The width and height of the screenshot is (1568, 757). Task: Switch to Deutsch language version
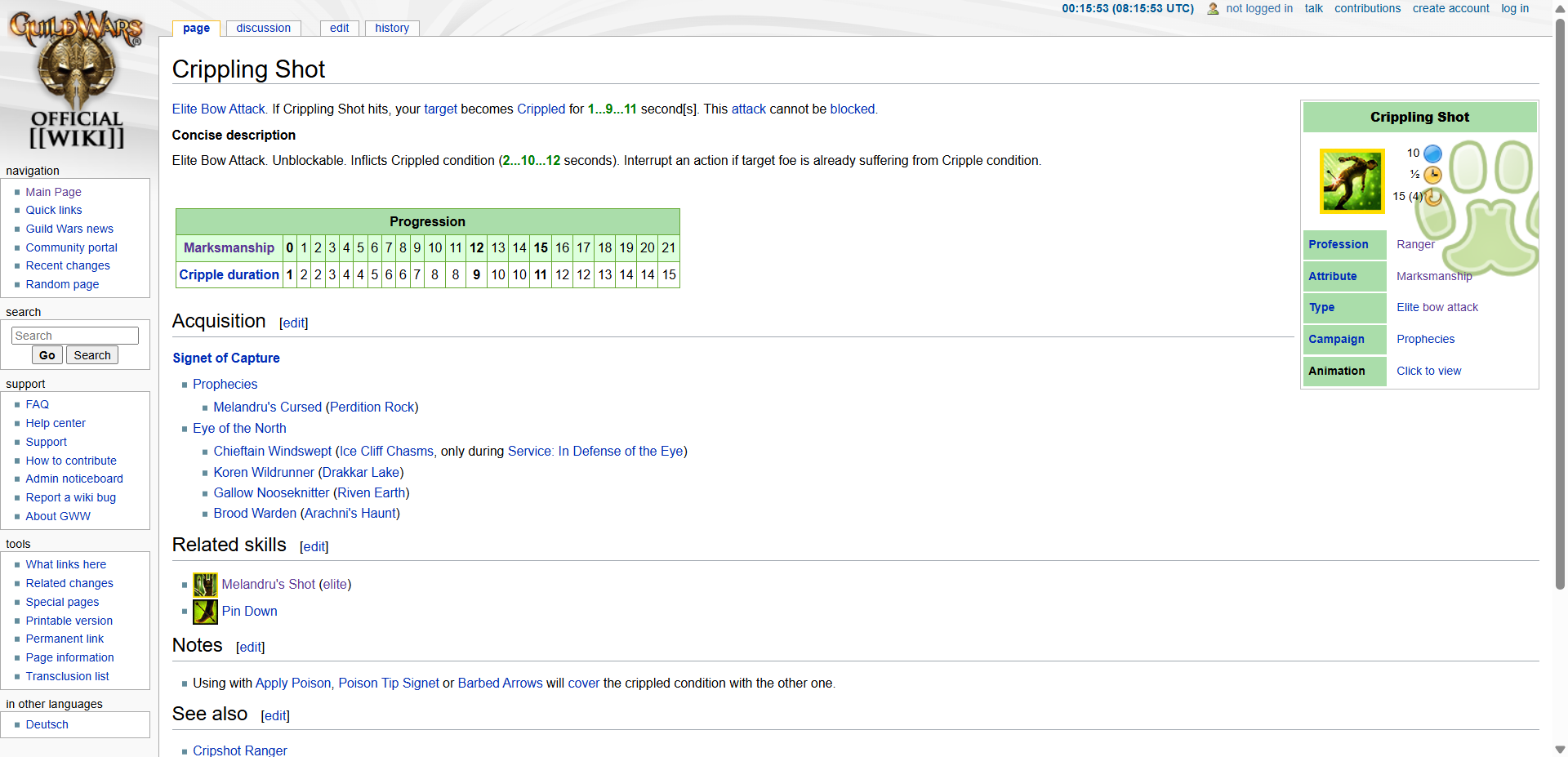[x=47, y=724]
